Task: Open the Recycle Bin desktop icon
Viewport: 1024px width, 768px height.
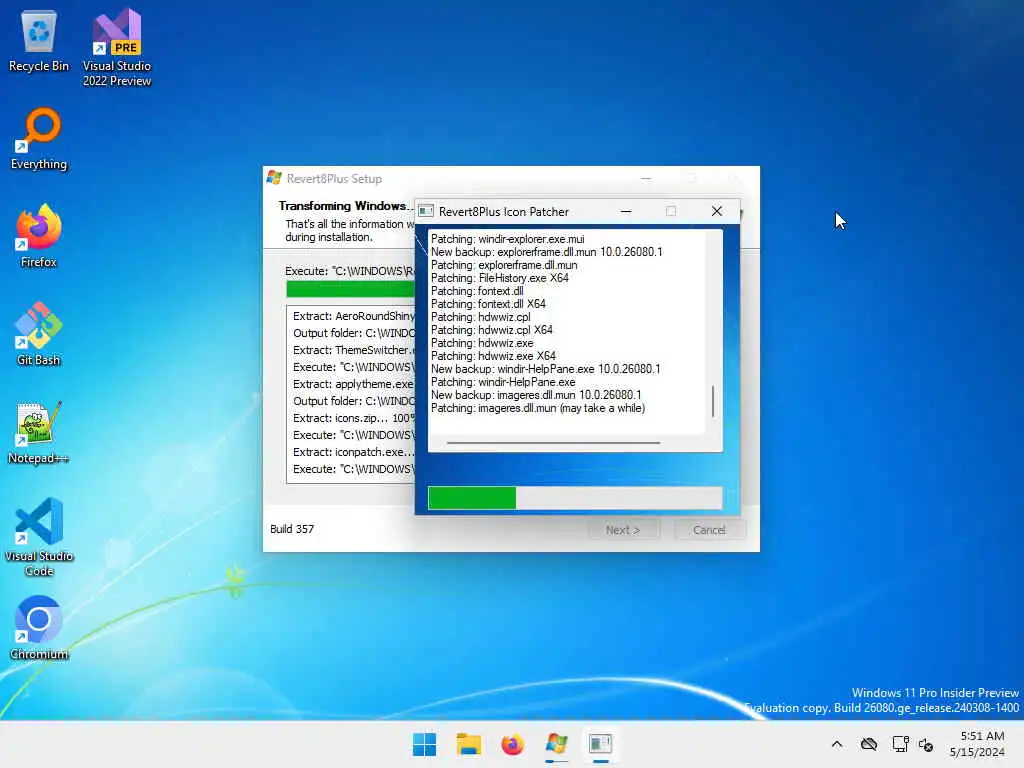Action: pos(39,40)
